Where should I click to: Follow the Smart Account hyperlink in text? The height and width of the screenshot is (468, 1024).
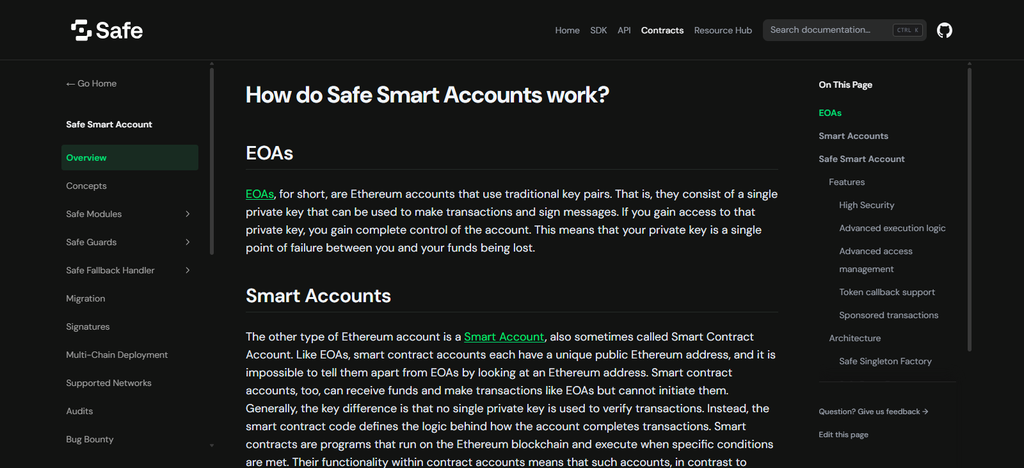pos(504,337)
